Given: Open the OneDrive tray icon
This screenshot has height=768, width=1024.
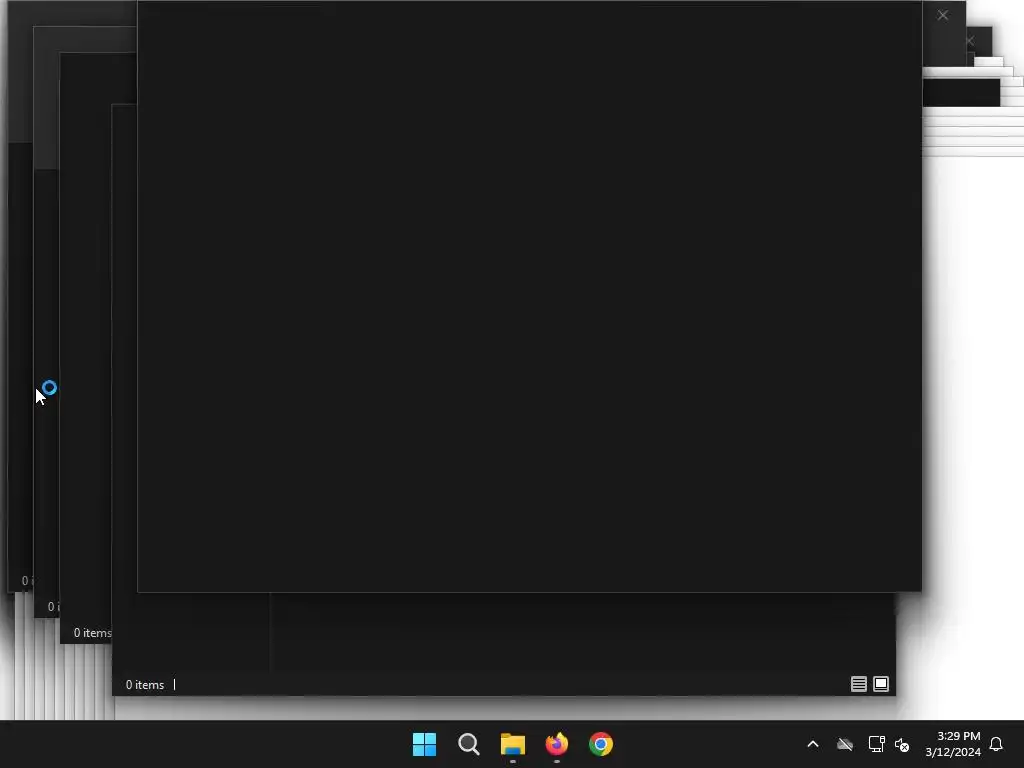Looking at the screenshot, I should [x=845, y=744].
